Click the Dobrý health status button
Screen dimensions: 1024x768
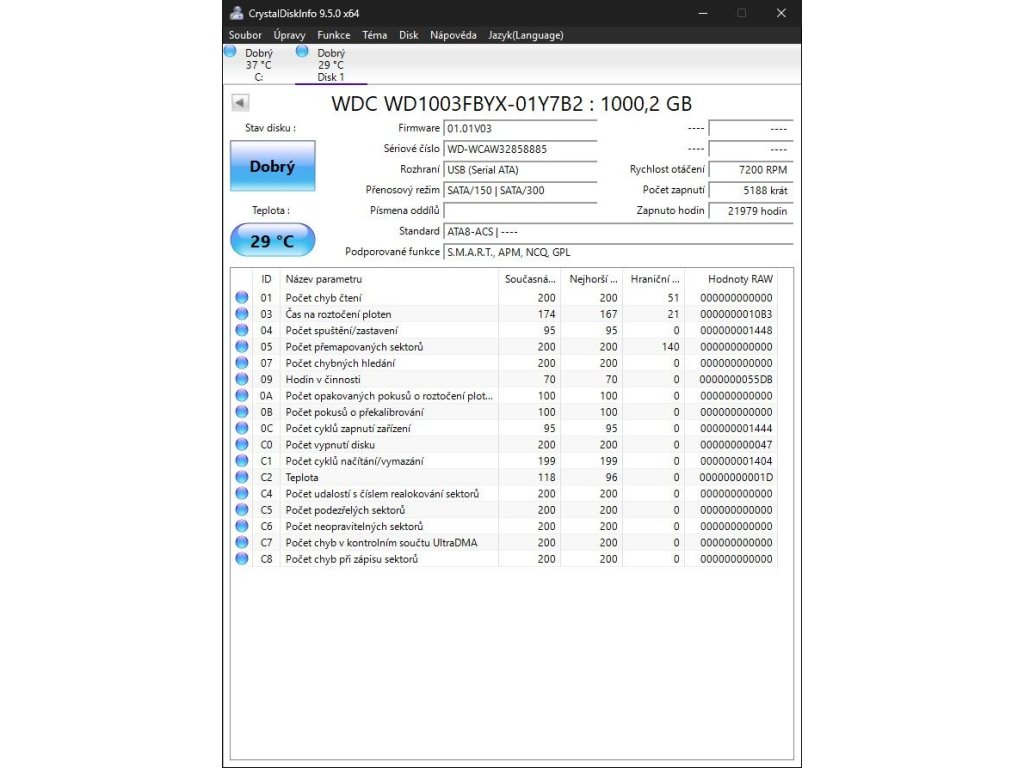tap(272, 166)
